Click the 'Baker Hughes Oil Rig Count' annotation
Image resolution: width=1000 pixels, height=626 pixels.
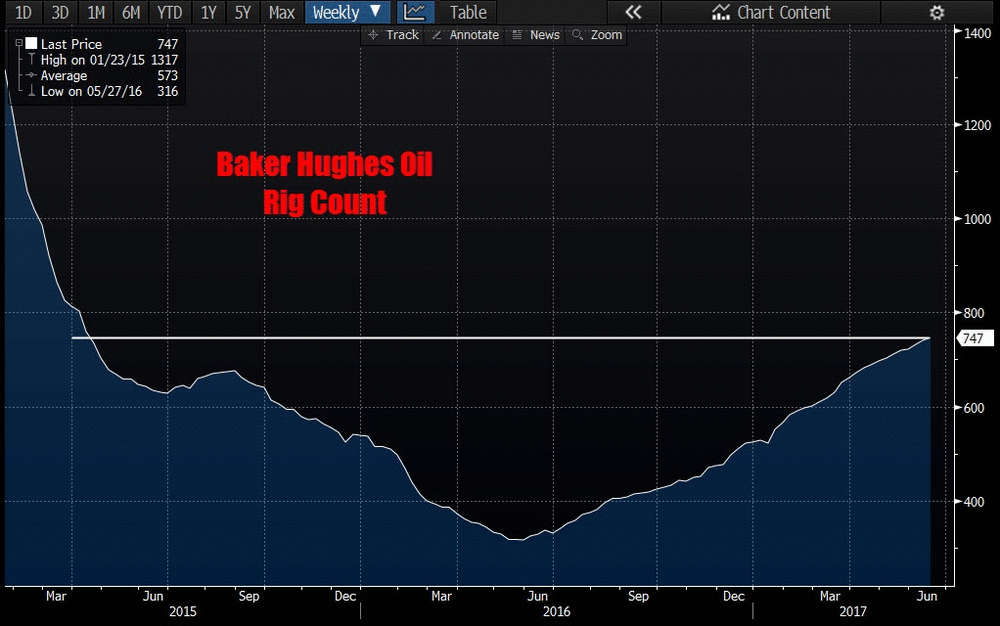[x=325, y=184]
